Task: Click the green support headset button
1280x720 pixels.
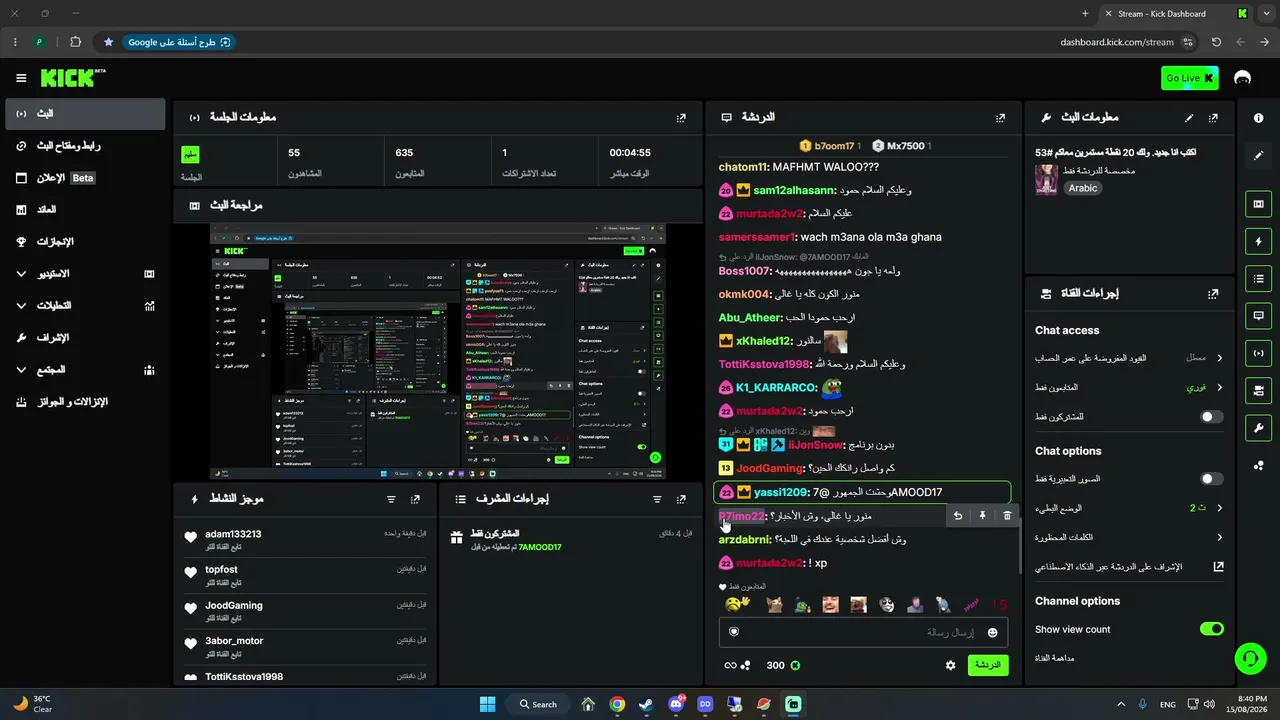Action: click(x=1250, y=658)
